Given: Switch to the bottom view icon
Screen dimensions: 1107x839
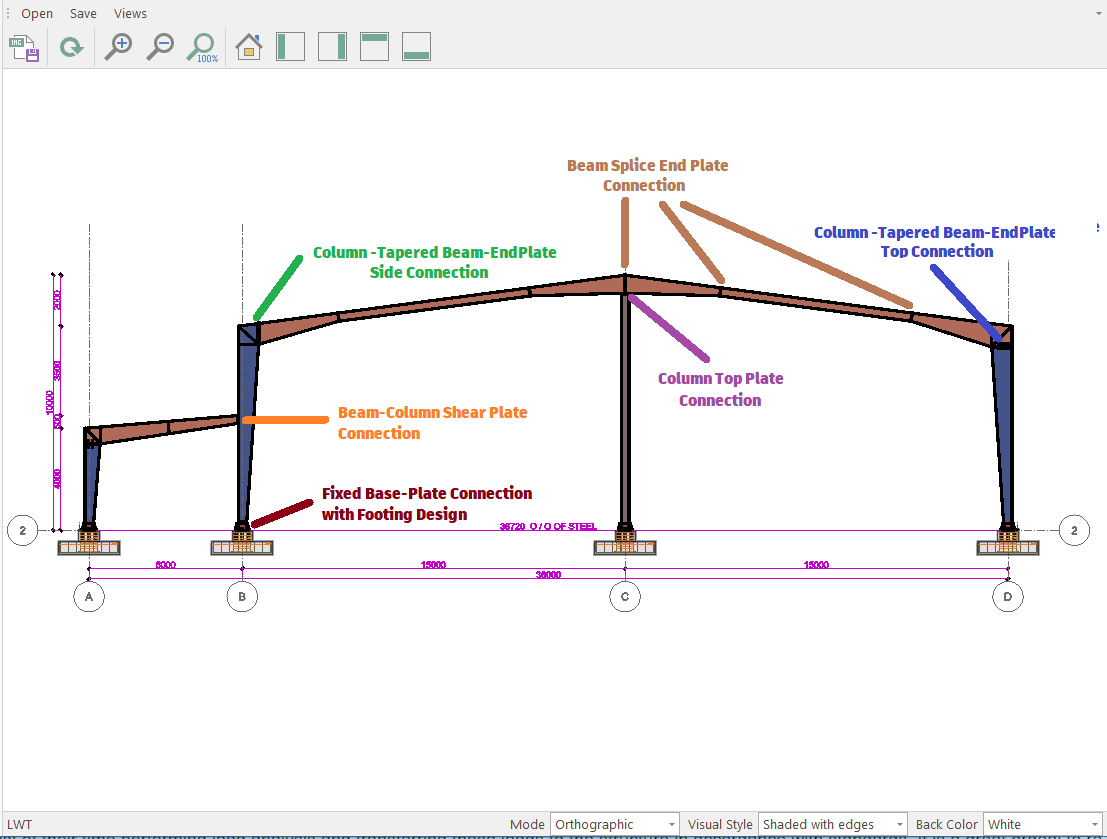Looking at the screenshot, I should (417, 47).
